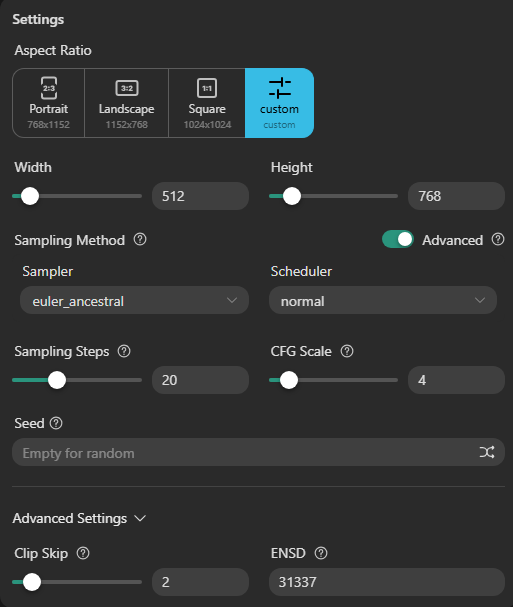Viewport: 513px width, 607px height.
Task: Click the Sampling Steps help icon
Action: tap(124, 351)
